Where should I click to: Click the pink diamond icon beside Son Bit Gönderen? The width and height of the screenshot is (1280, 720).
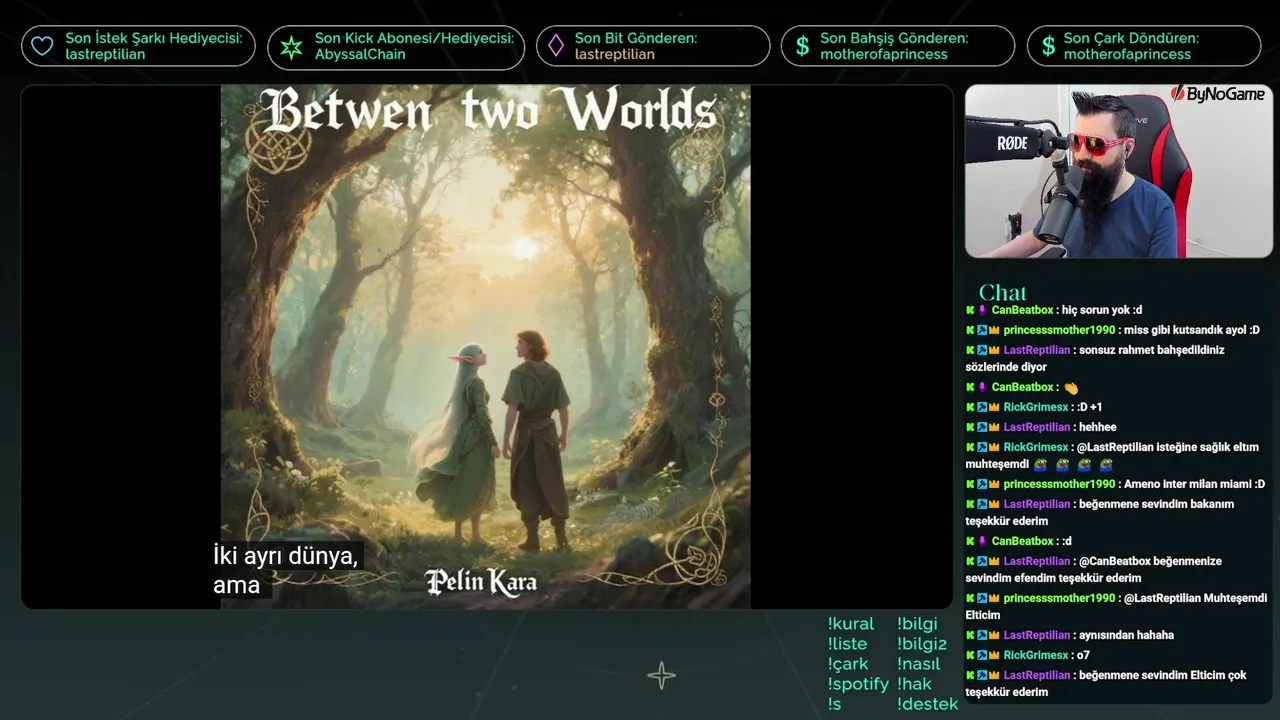555,46
